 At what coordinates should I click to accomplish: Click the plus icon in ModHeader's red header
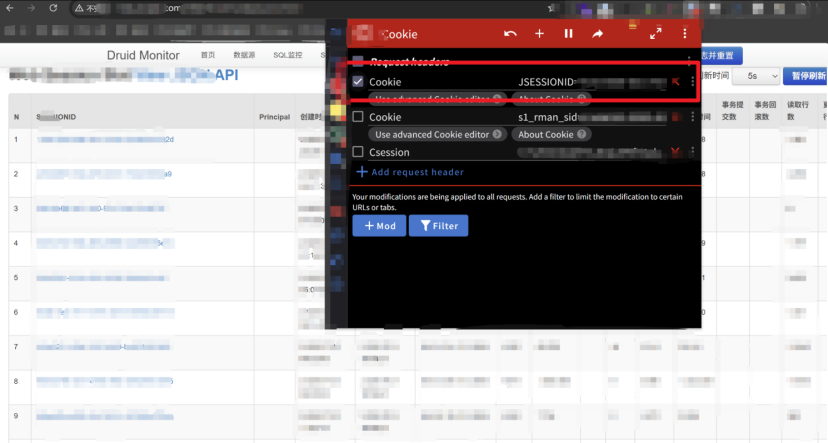tap(539, 34)
